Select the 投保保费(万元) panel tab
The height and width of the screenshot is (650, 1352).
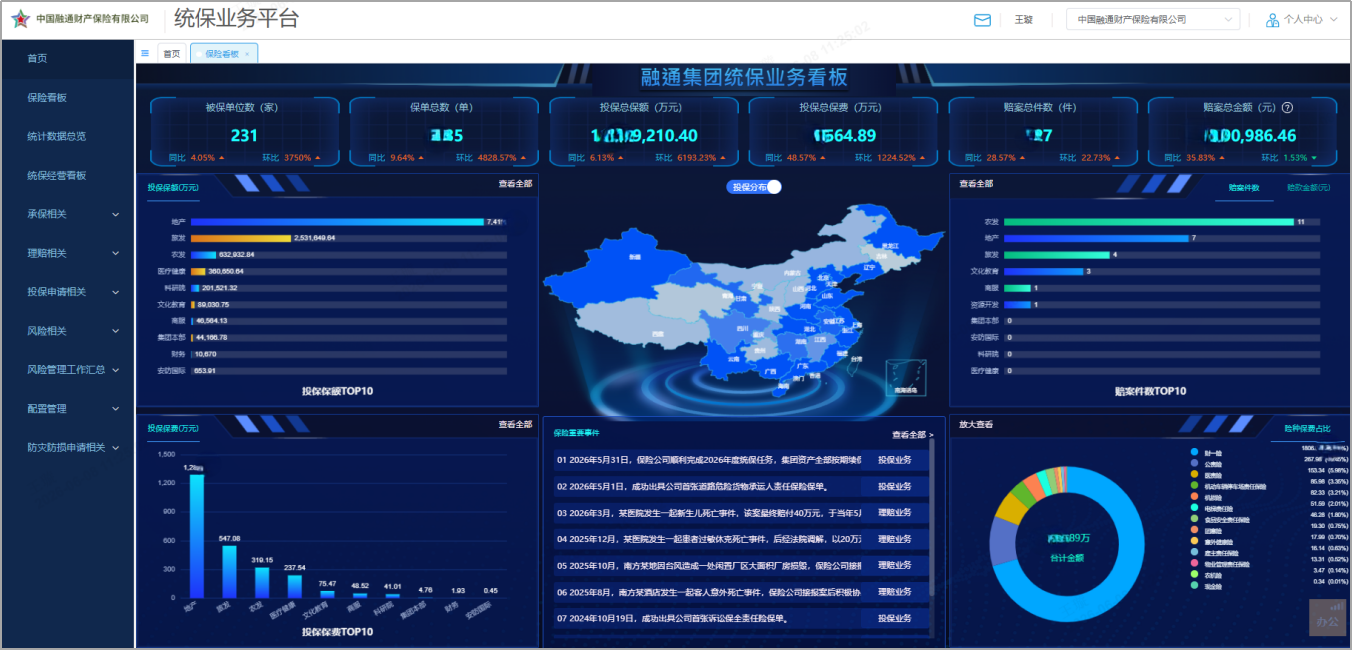tap(173, 428)
